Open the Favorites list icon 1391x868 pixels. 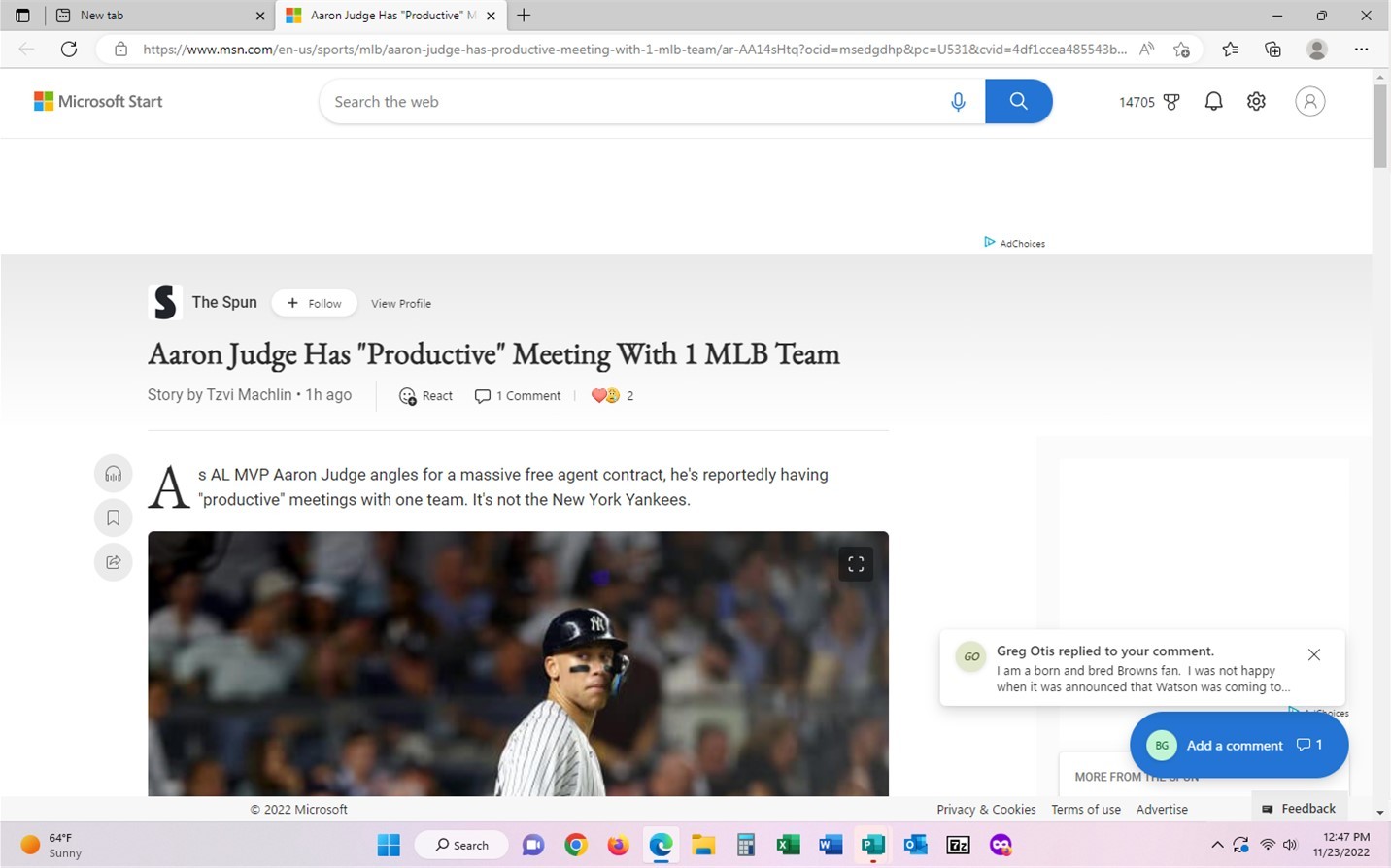tap(1230, 49)
